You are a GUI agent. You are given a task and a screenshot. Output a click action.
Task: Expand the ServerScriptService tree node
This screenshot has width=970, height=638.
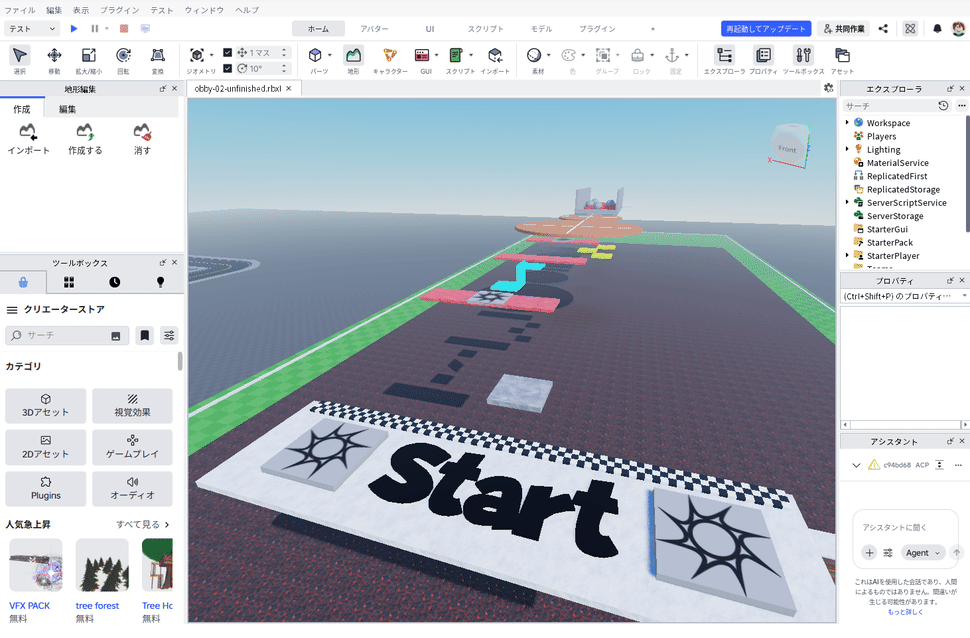coord(847,202)
